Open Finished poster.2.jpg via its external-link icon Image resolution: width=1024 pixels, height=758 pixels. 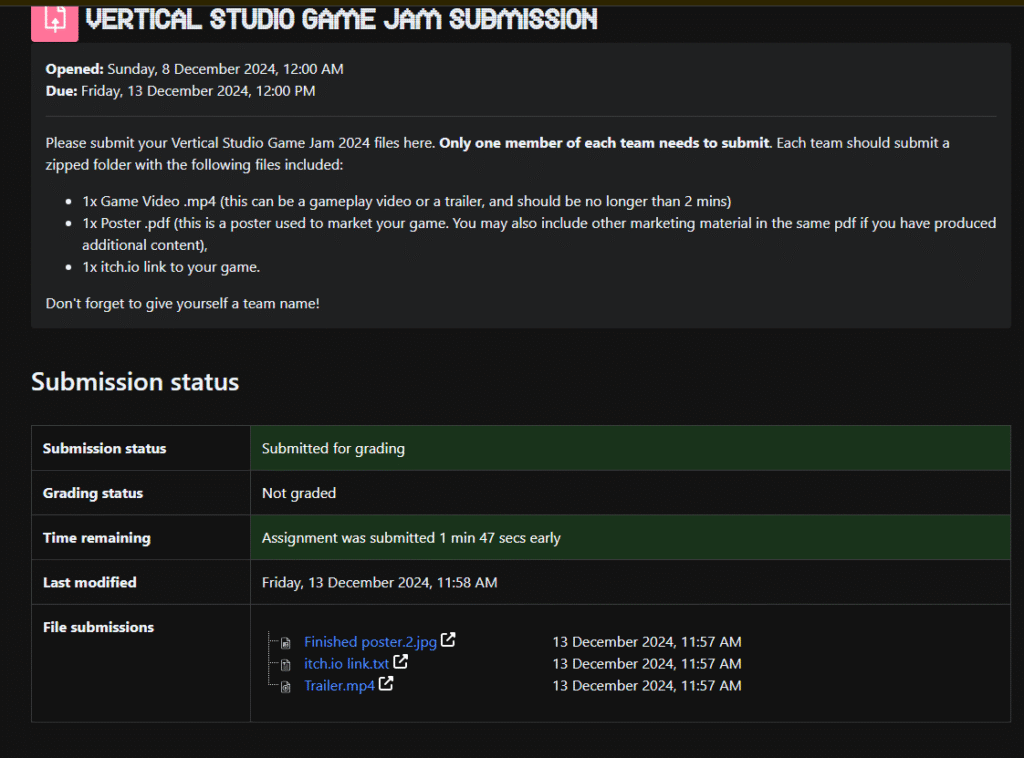point(449,641)
